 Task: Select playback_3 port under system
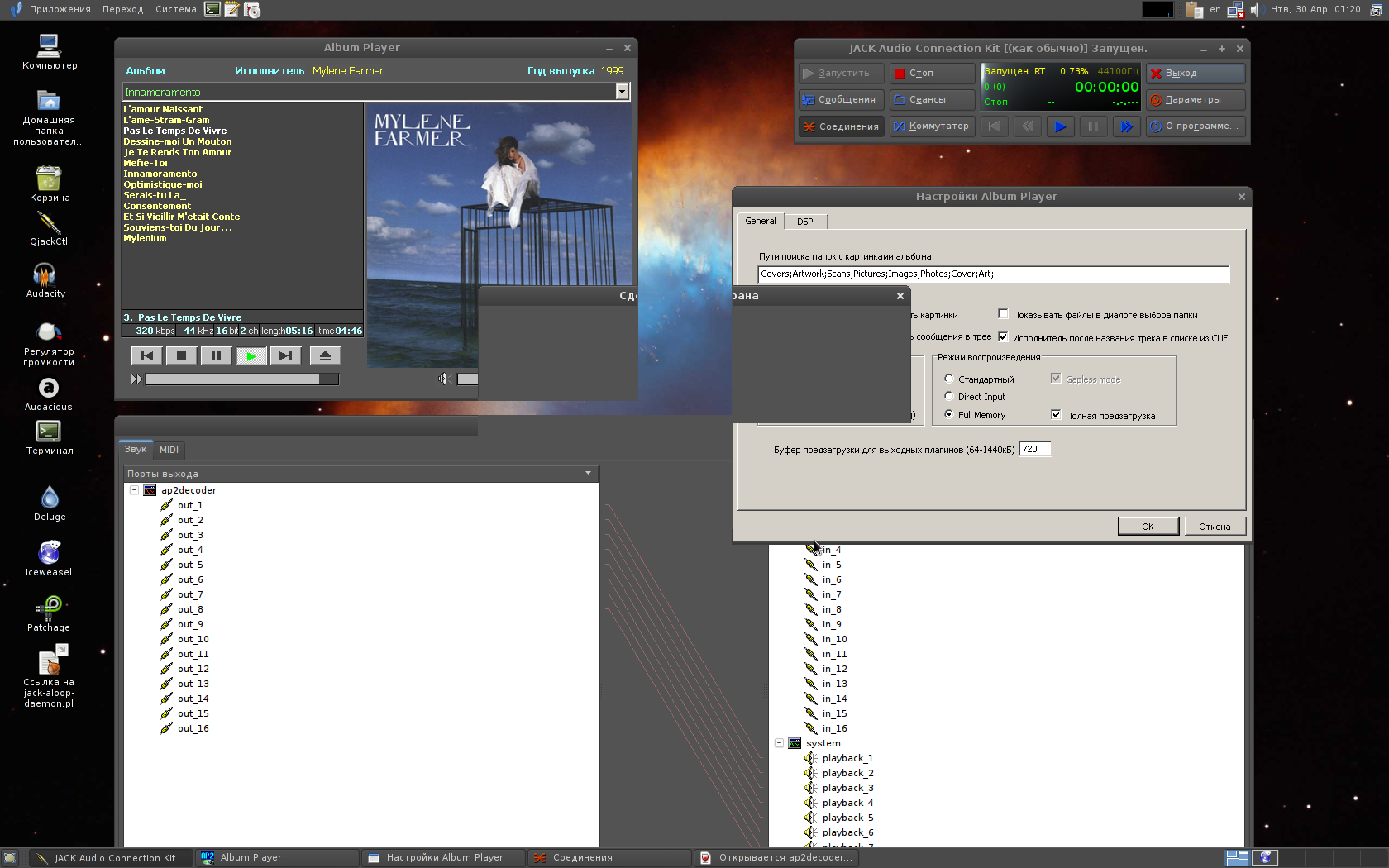[x=847, y=788]
